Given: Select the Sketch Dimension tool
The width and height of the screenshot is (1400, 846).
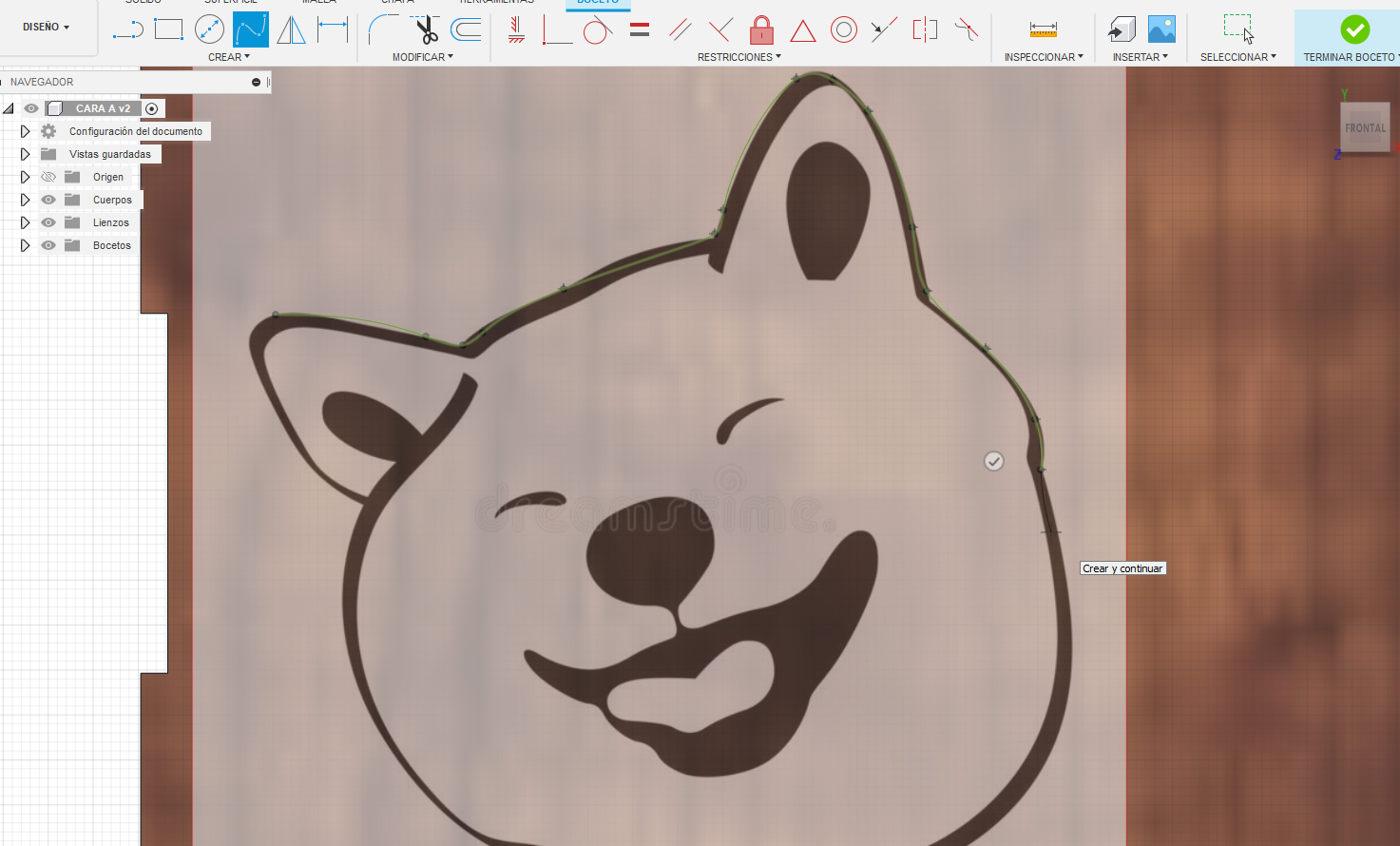Looking at the screenshot, I should pyautogui.click(x=333, y=29).
